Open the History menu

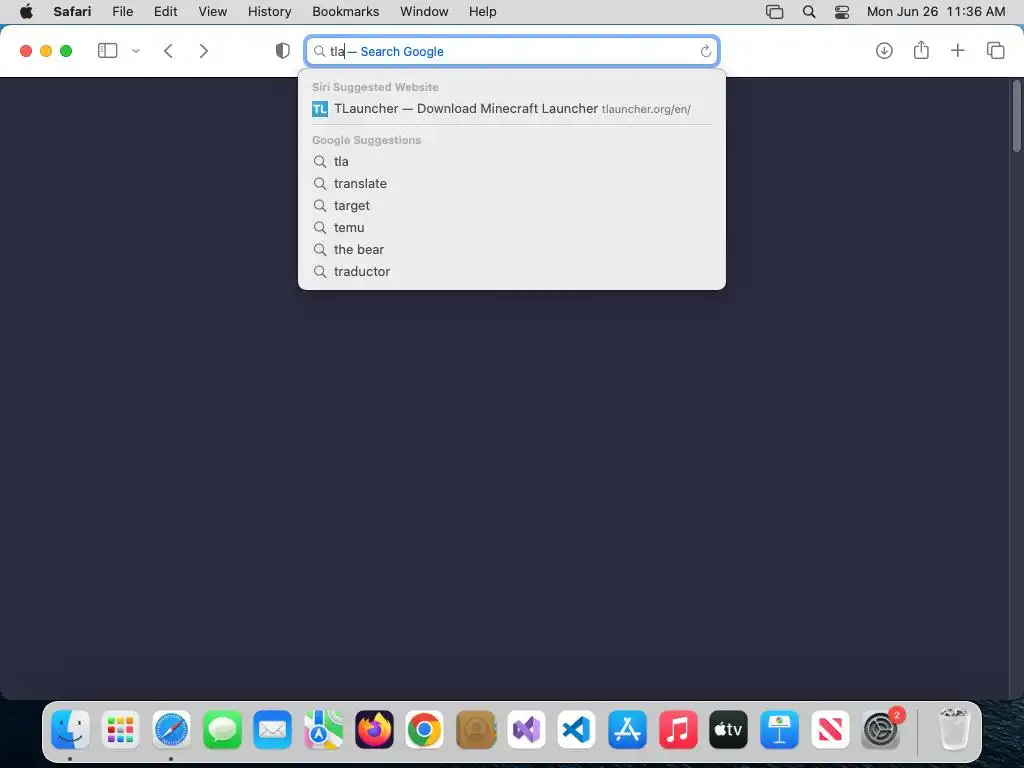tap(269, 12)
